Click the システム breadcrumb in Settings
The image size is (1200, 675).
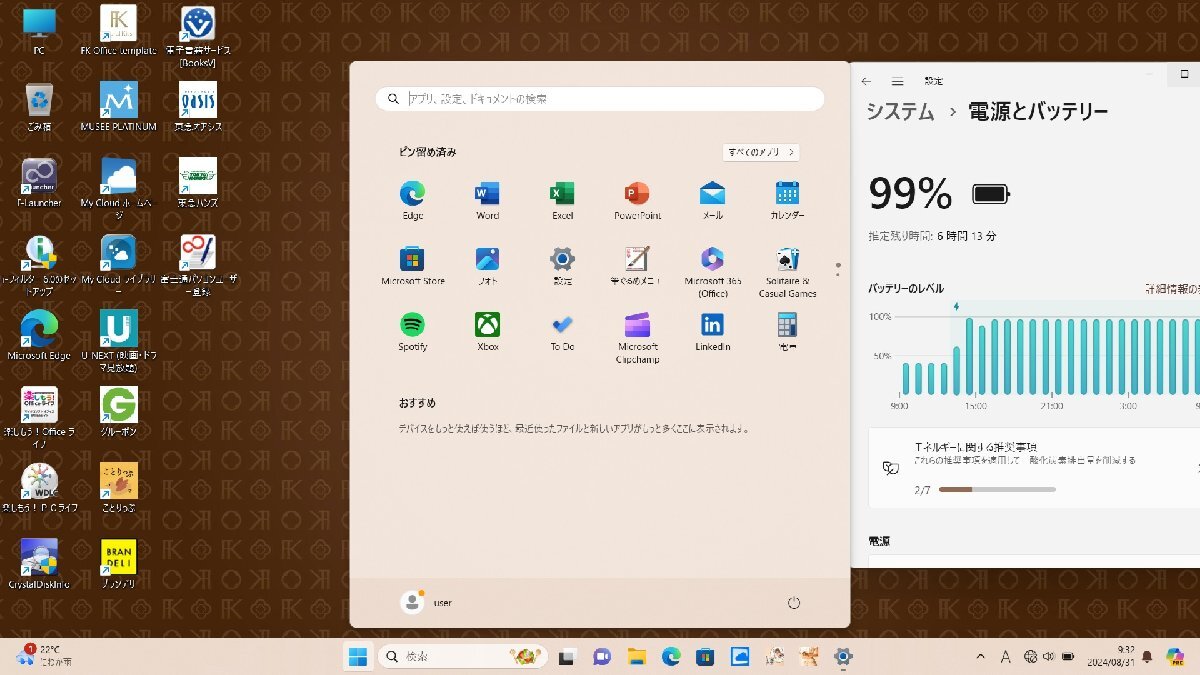[900, 112]
